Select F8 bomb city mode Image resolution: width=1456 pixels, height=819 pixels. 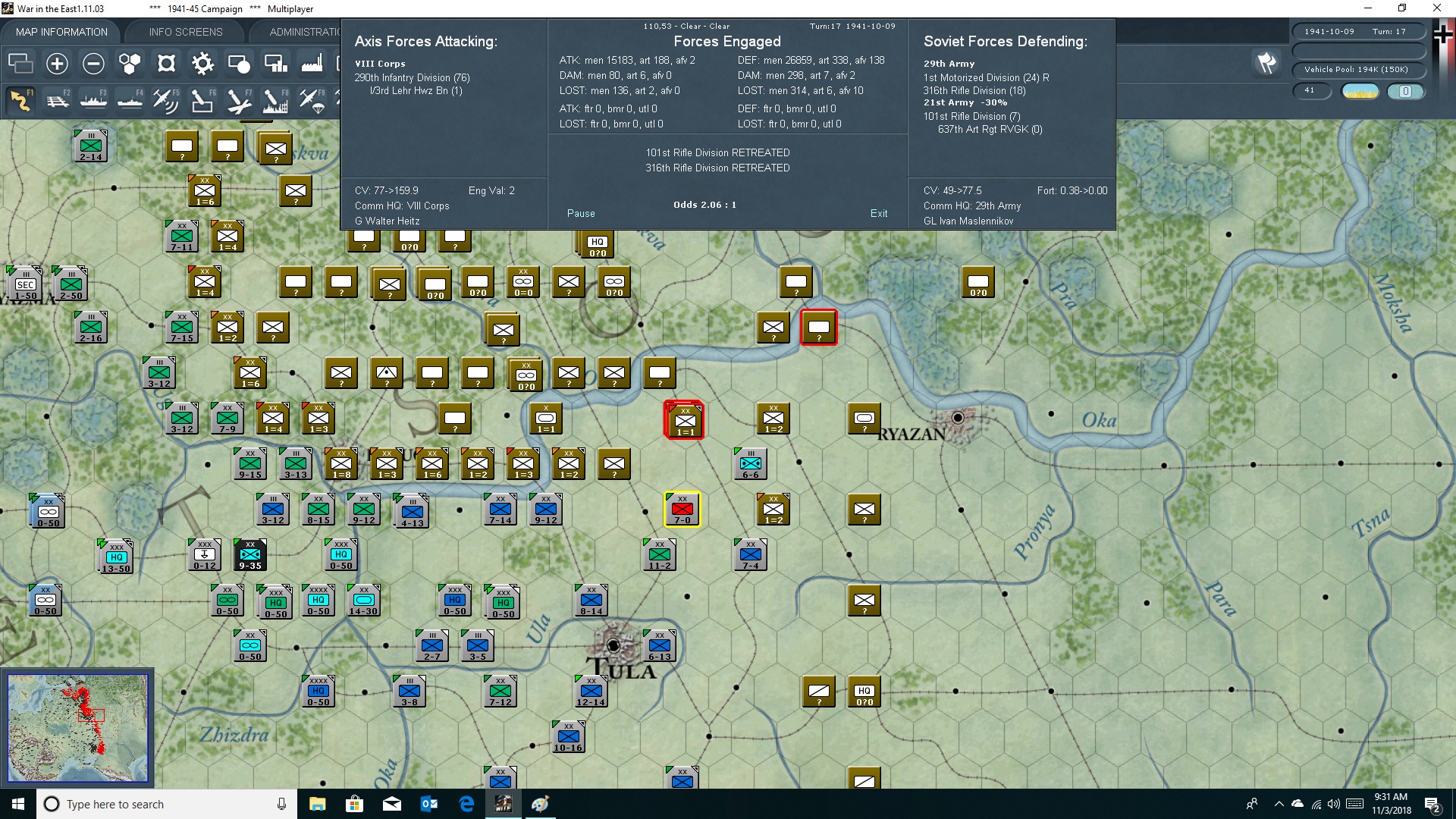[x=275, y=100]
